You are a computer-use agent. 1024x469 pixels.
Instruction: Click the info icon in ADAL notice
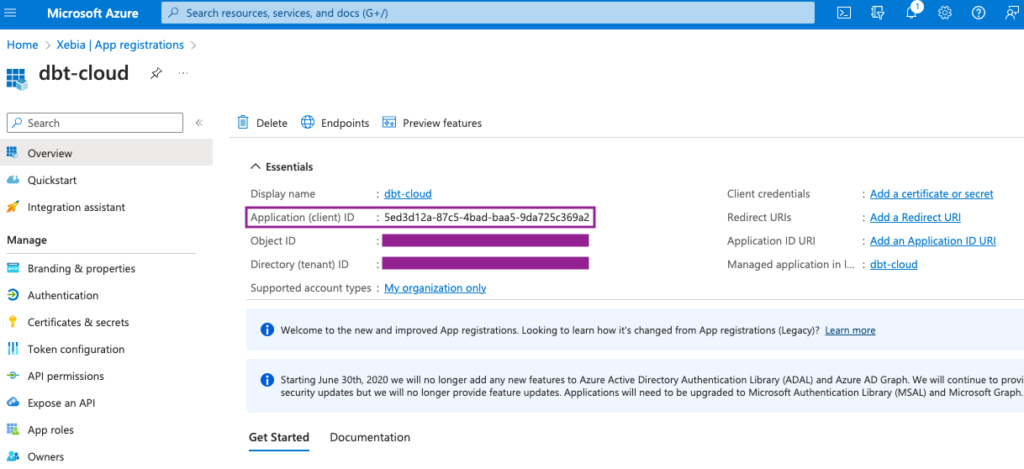pyautogui.click(x=266, y=380)
